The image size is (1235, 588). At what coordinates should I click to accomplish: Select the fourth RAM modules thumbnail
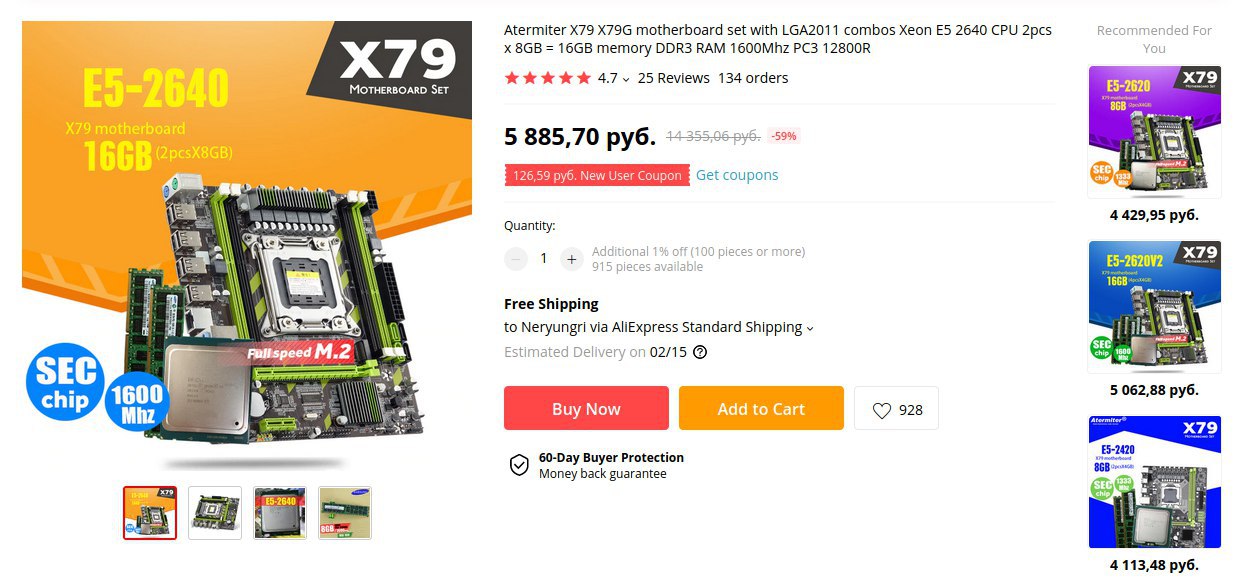point(345,513)
